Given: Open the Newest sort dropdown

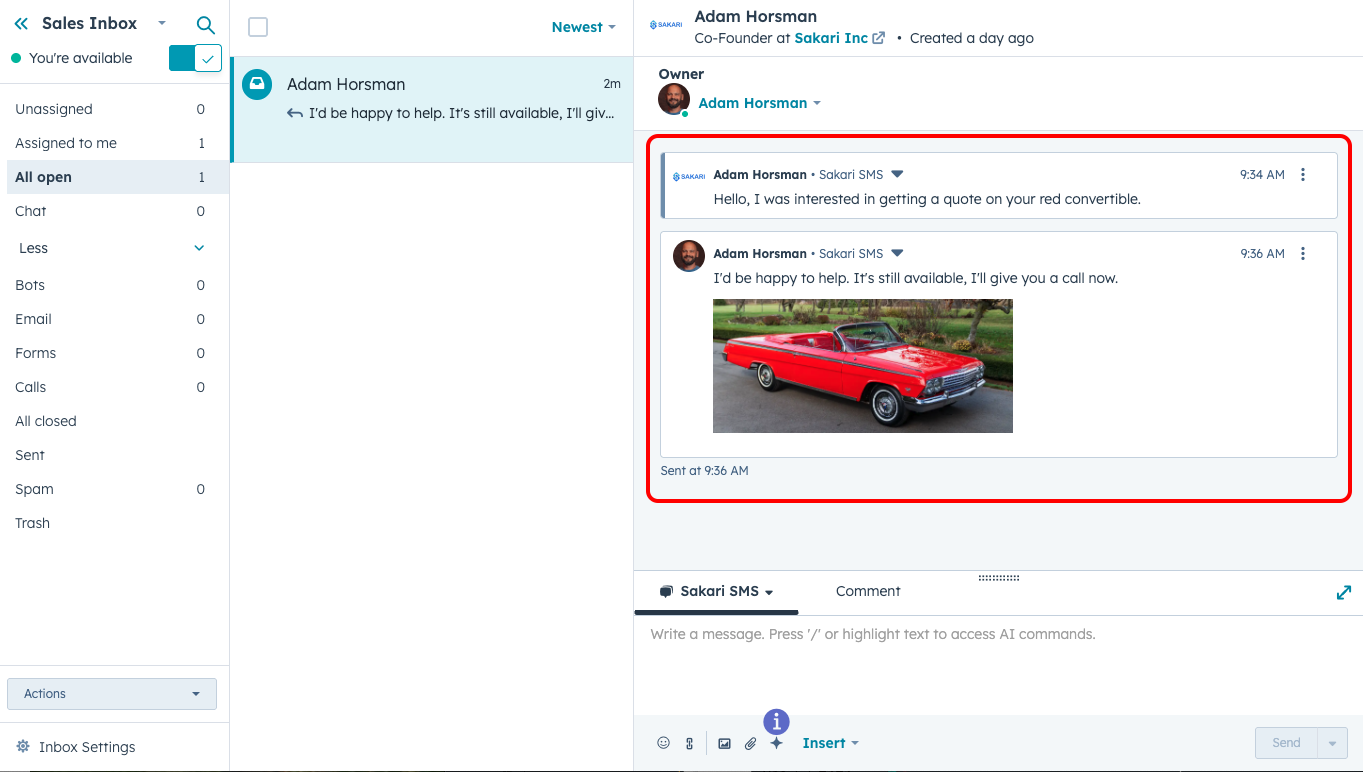Looking at the screenshot, I should pos(583,27).
